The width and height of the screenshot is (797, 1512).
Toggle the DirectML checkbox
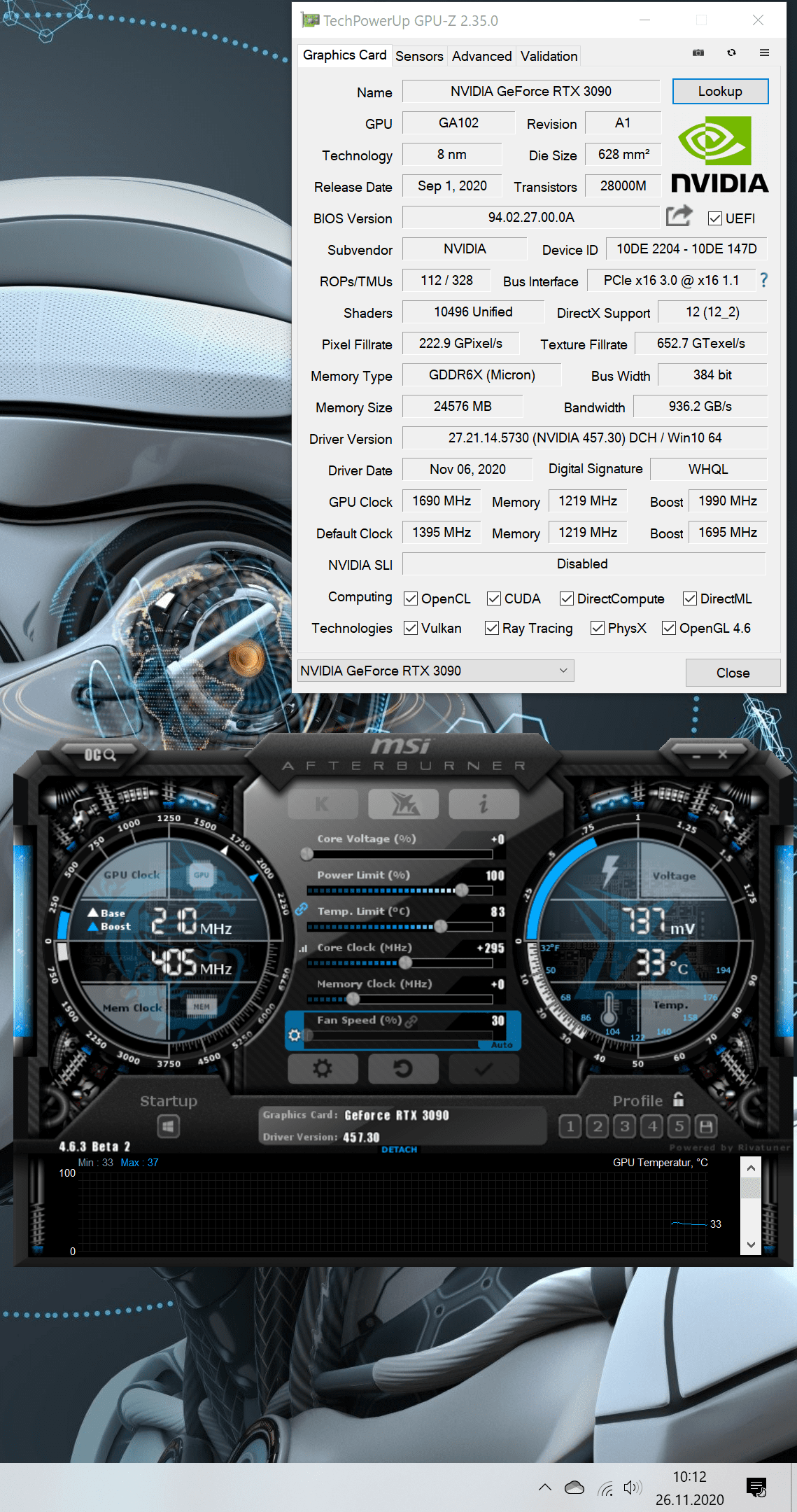click(x=690, y=598)
